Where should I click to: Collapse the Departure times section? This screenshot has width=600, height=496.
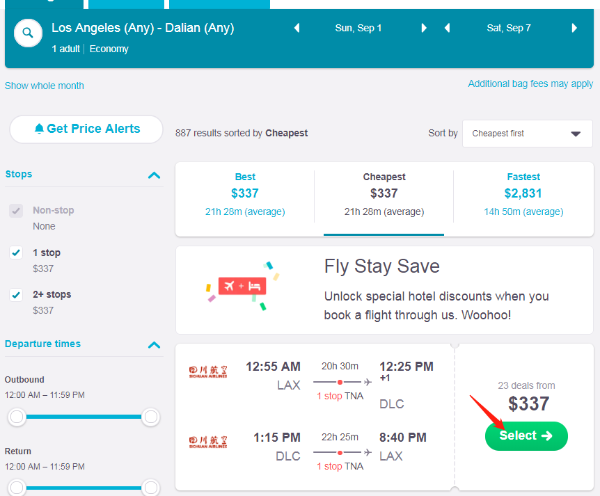pyautogui.click(x=154, y=345)
